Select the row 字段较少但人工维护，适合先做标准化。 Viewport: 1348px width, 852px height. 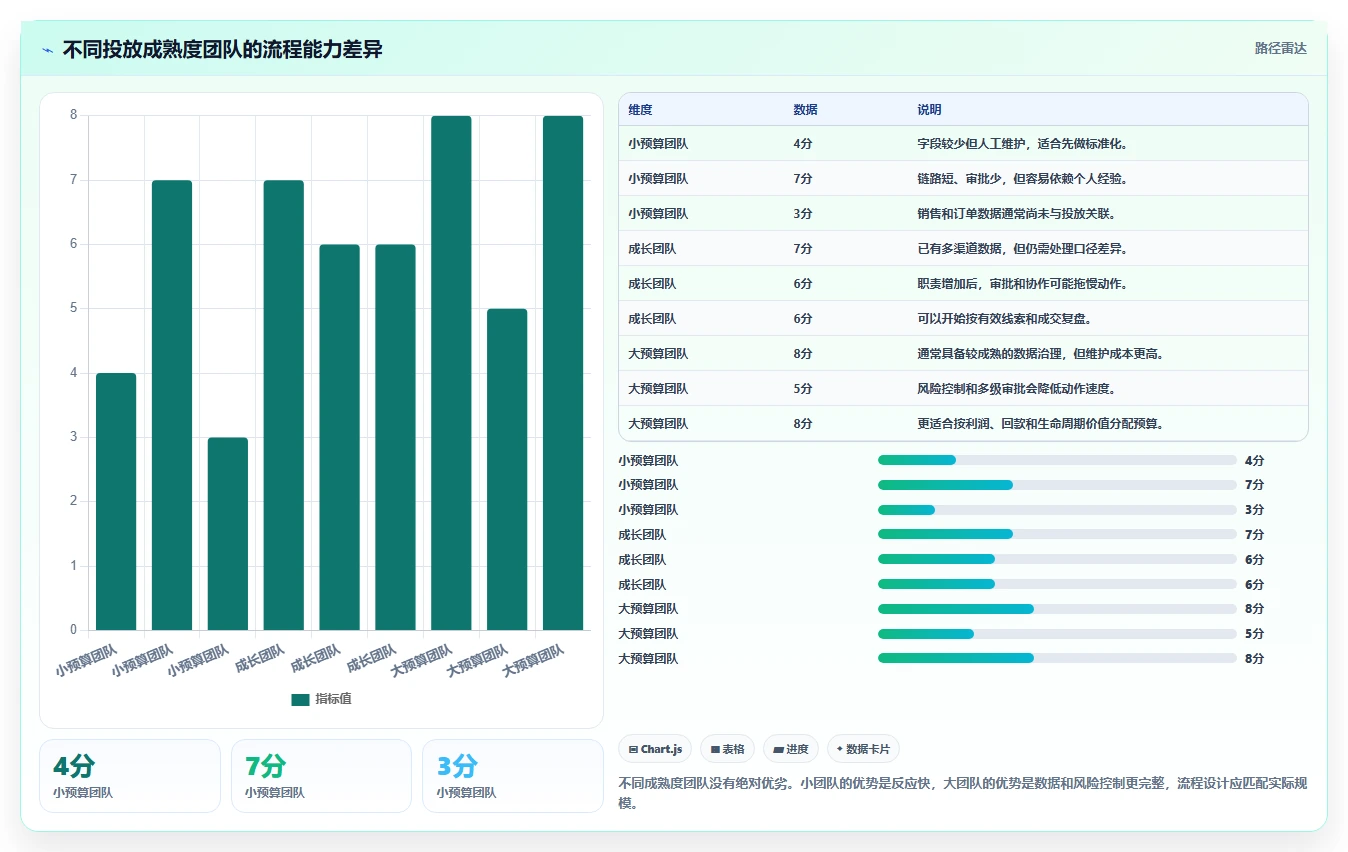click(963, 143)
